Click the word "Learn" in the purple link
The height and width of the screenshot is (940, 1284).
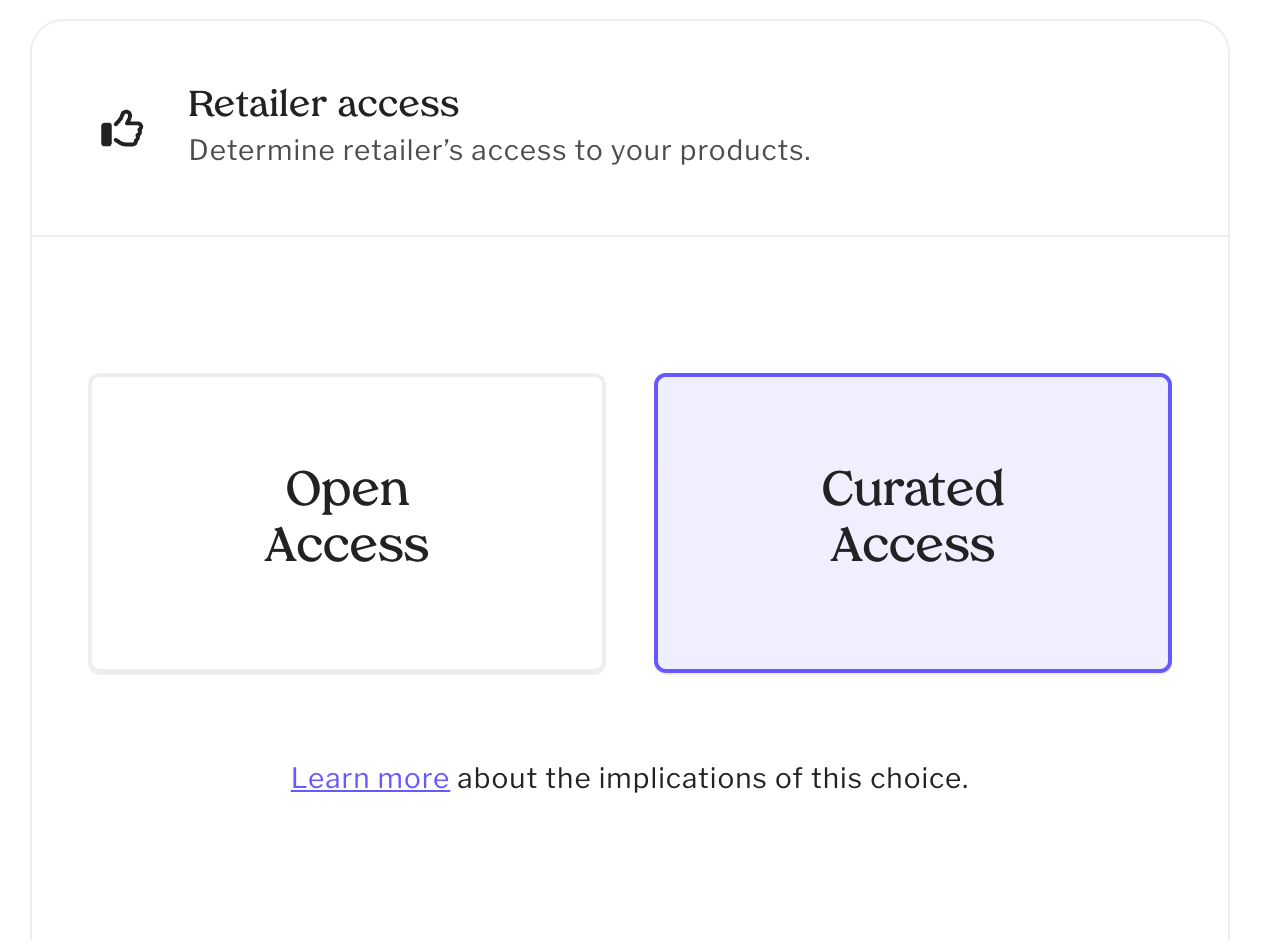coord(329,778)
